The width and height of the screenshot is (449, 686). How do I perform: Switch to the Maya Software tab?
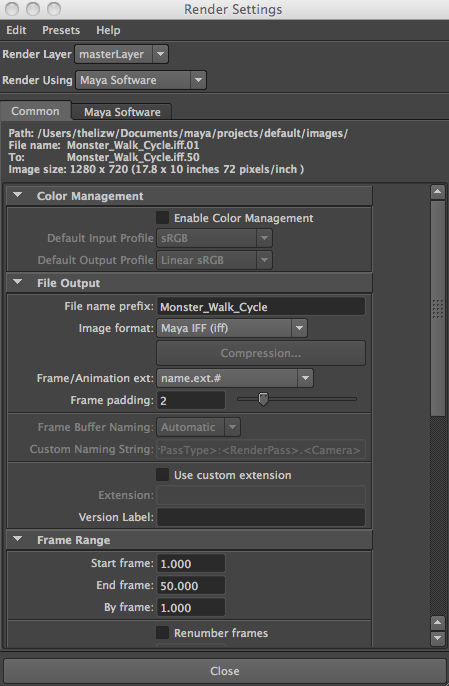pyautogui.click(x=122, y=112)
